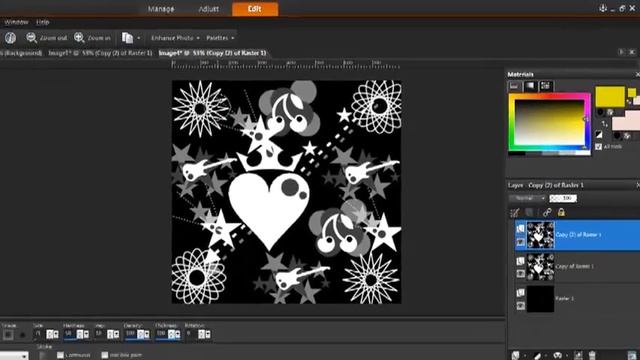Click the round icon left of Zoom out
Image resolution: width=640 pixels, height=360 pixels.
click(11, 38)
